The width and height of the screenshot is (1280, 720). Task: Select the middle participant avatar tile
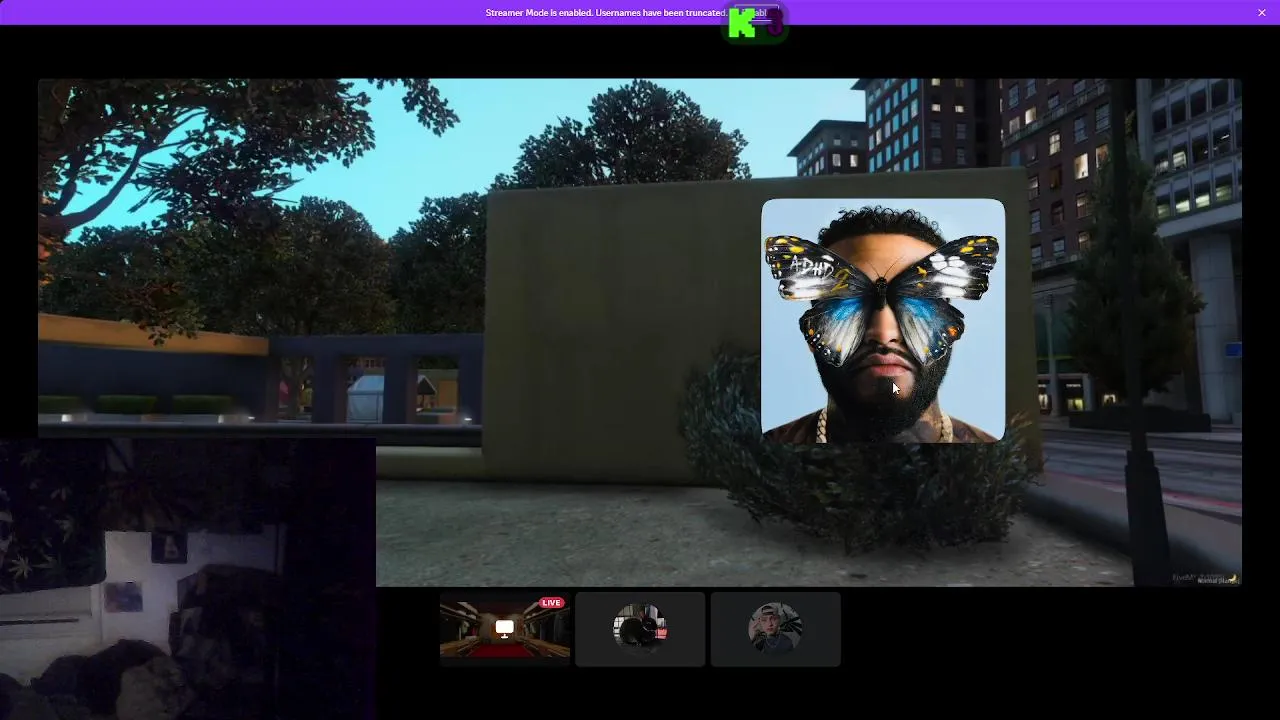(x=640, y=629)
